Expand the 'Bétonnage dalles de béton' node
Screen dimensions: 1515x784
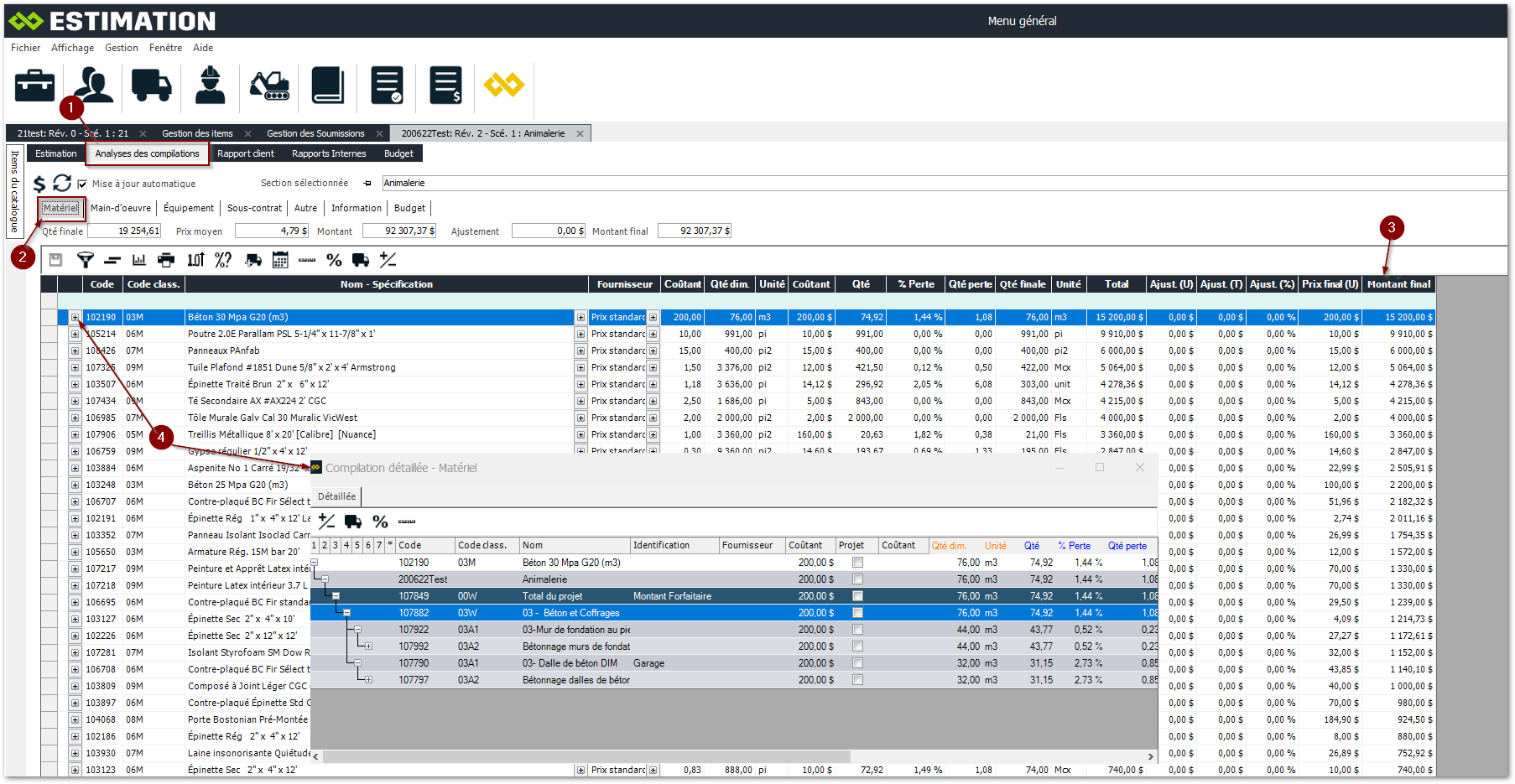[368, 679]
